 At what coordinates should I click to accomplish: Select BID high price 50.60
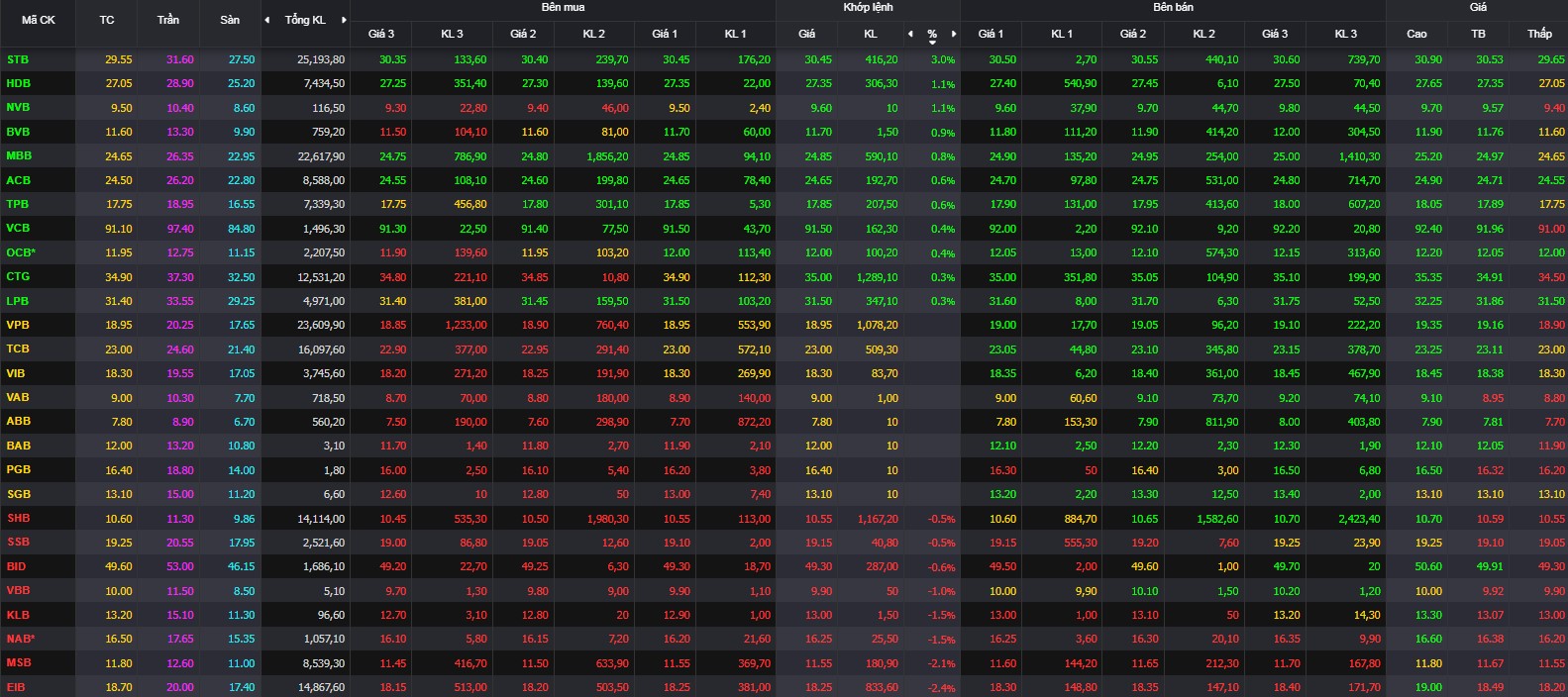pyautogui.click(x=1428, y=566)
